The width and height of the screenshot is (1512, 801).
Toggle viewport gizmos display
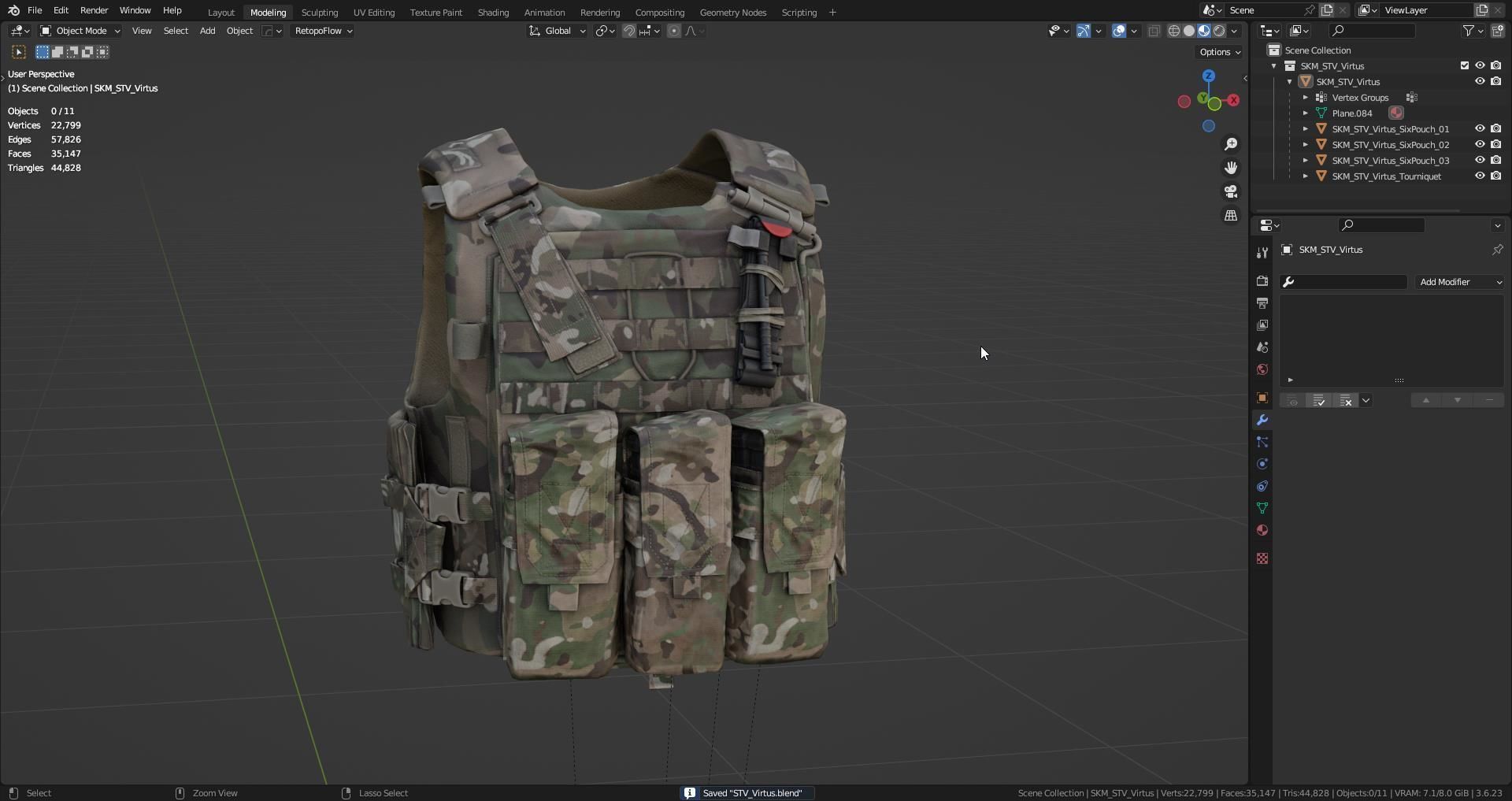tap(1084, 31)
